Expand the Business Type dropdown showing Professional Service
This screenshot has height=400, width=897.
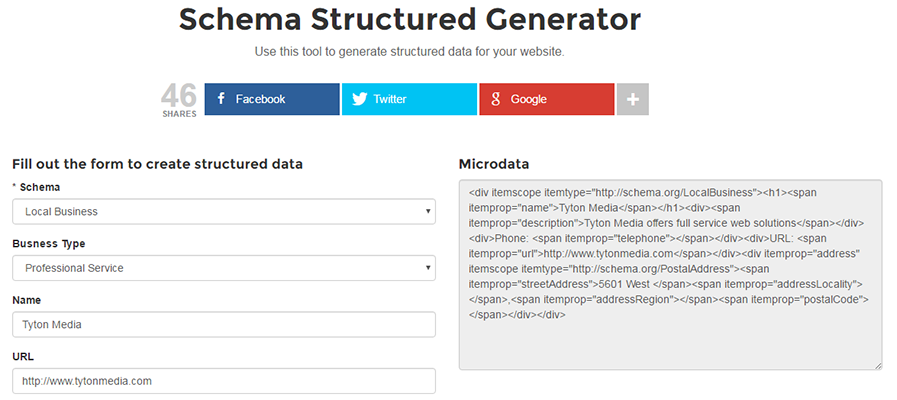[223, 268]
